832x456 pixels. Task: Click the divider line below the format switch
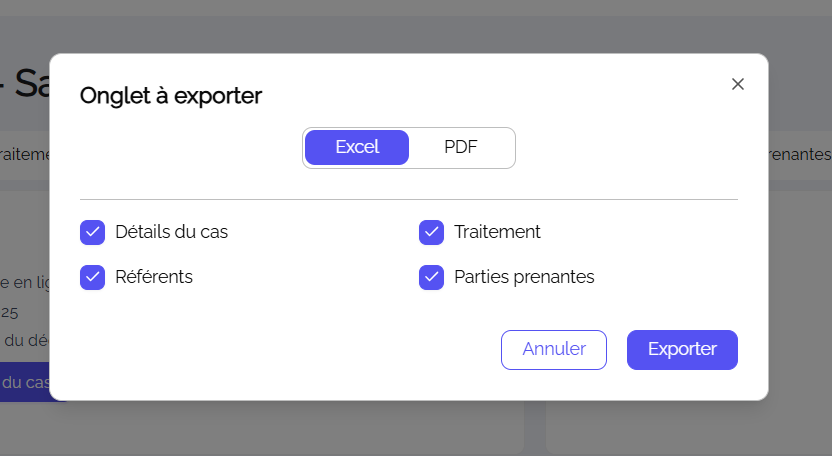(x=409, y=200)
